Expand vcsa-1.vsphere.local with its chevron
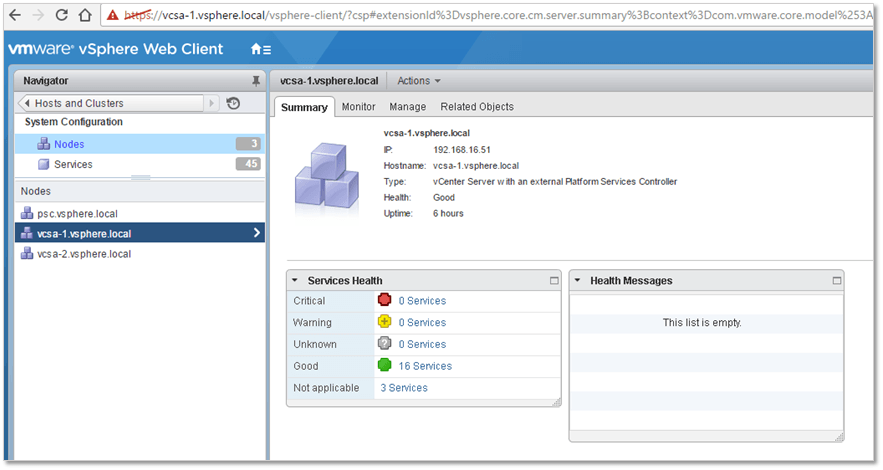 click(256, 232)
